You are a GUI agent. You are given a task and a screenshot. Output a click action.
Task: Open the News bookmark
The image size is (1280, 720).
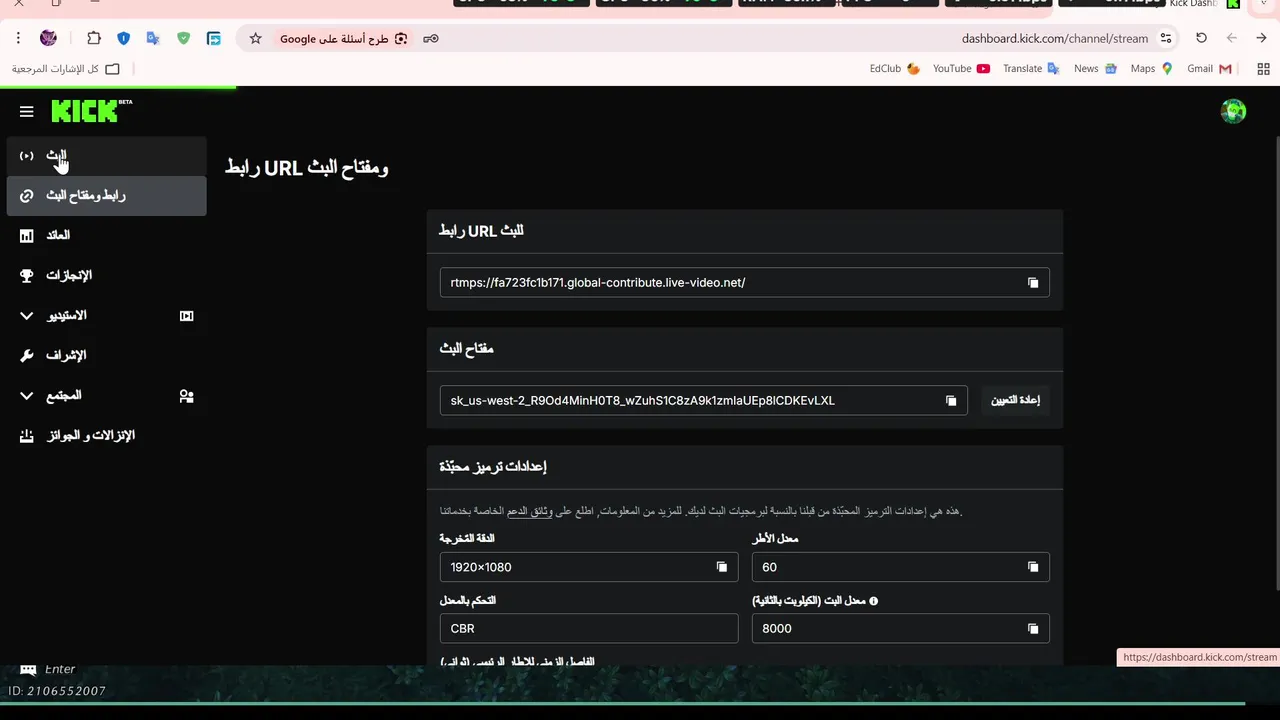coord(1095,68)
